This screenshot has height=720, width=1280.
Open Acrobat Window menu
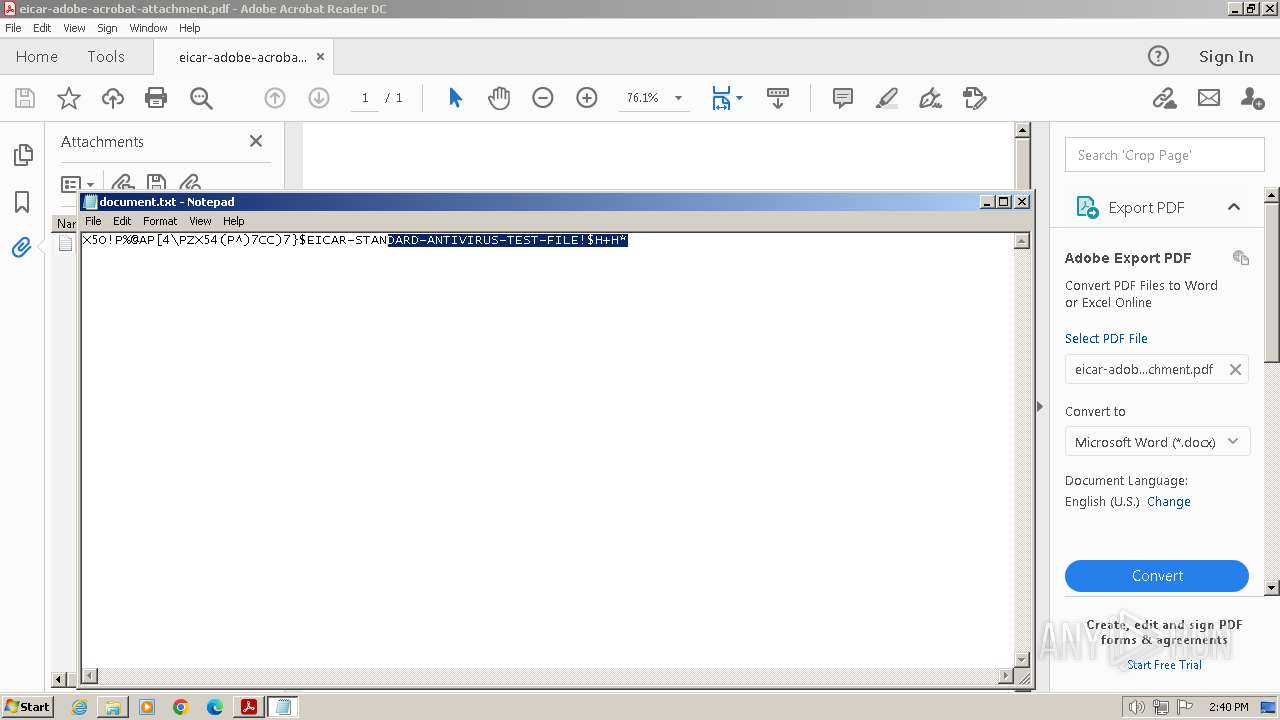pos(148,28)
